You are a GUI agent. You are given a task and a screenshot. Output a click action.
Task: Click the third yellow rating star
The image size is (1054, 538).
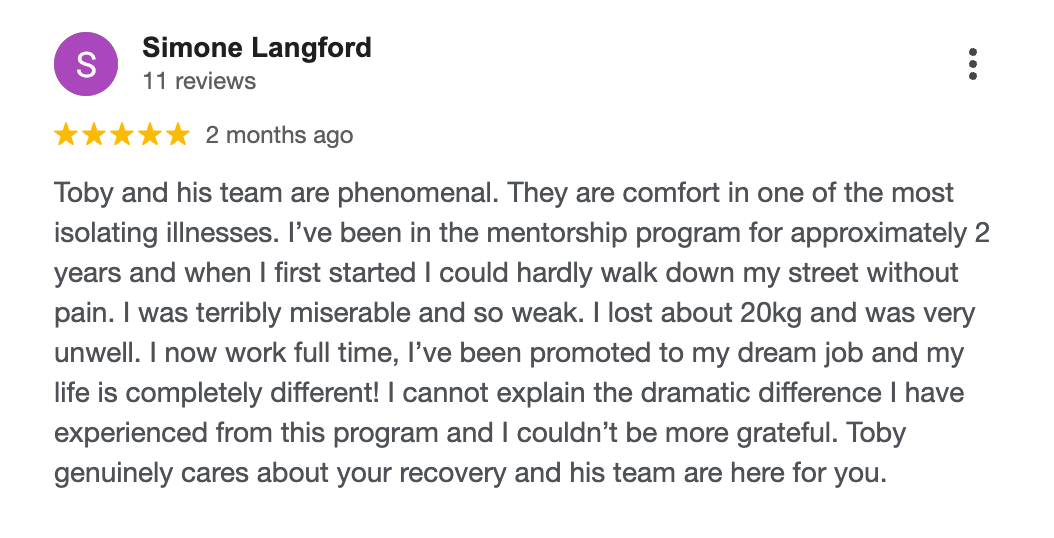122,135
